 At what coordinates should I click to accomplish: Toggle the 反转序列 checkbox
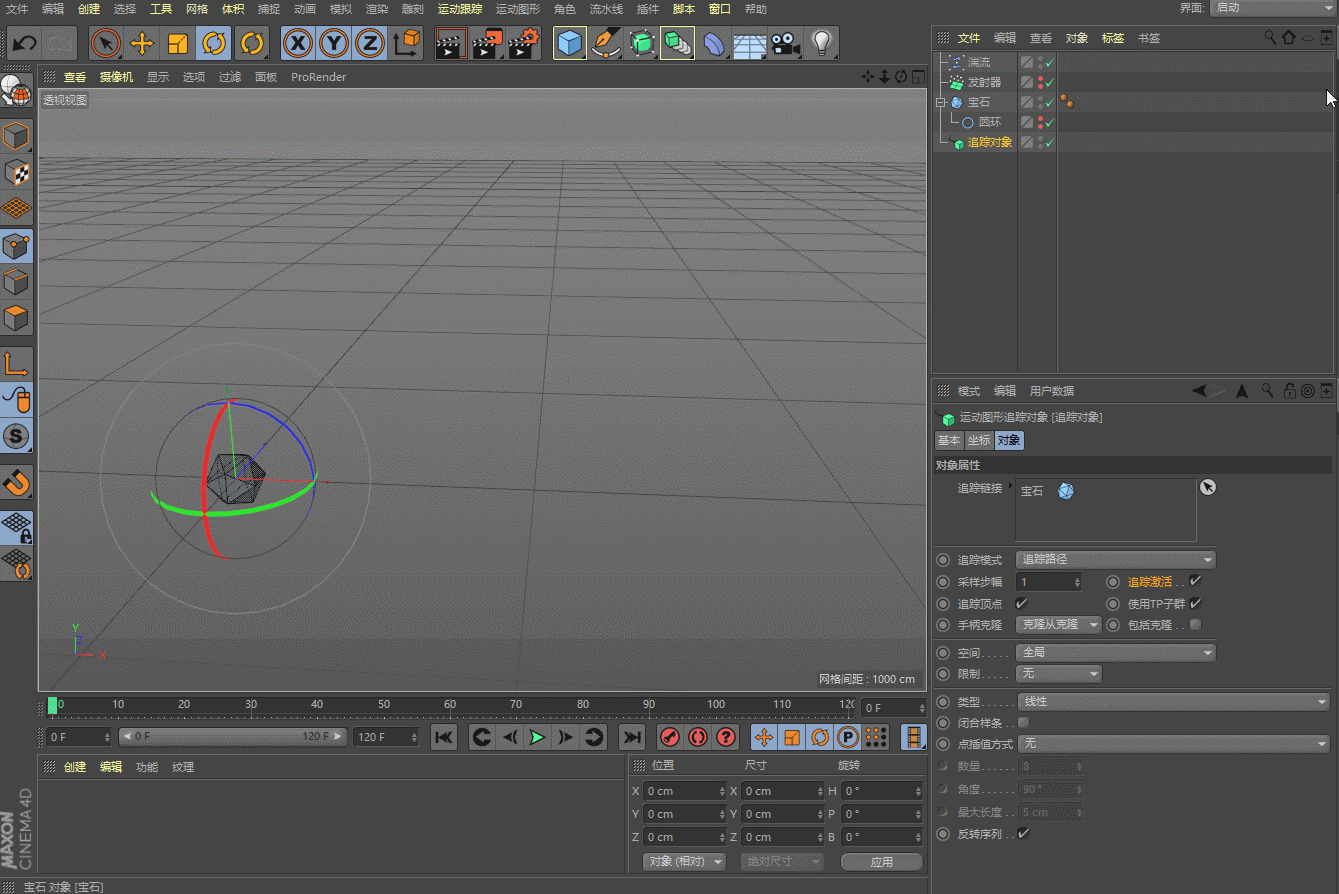[x=1023, y=833]
